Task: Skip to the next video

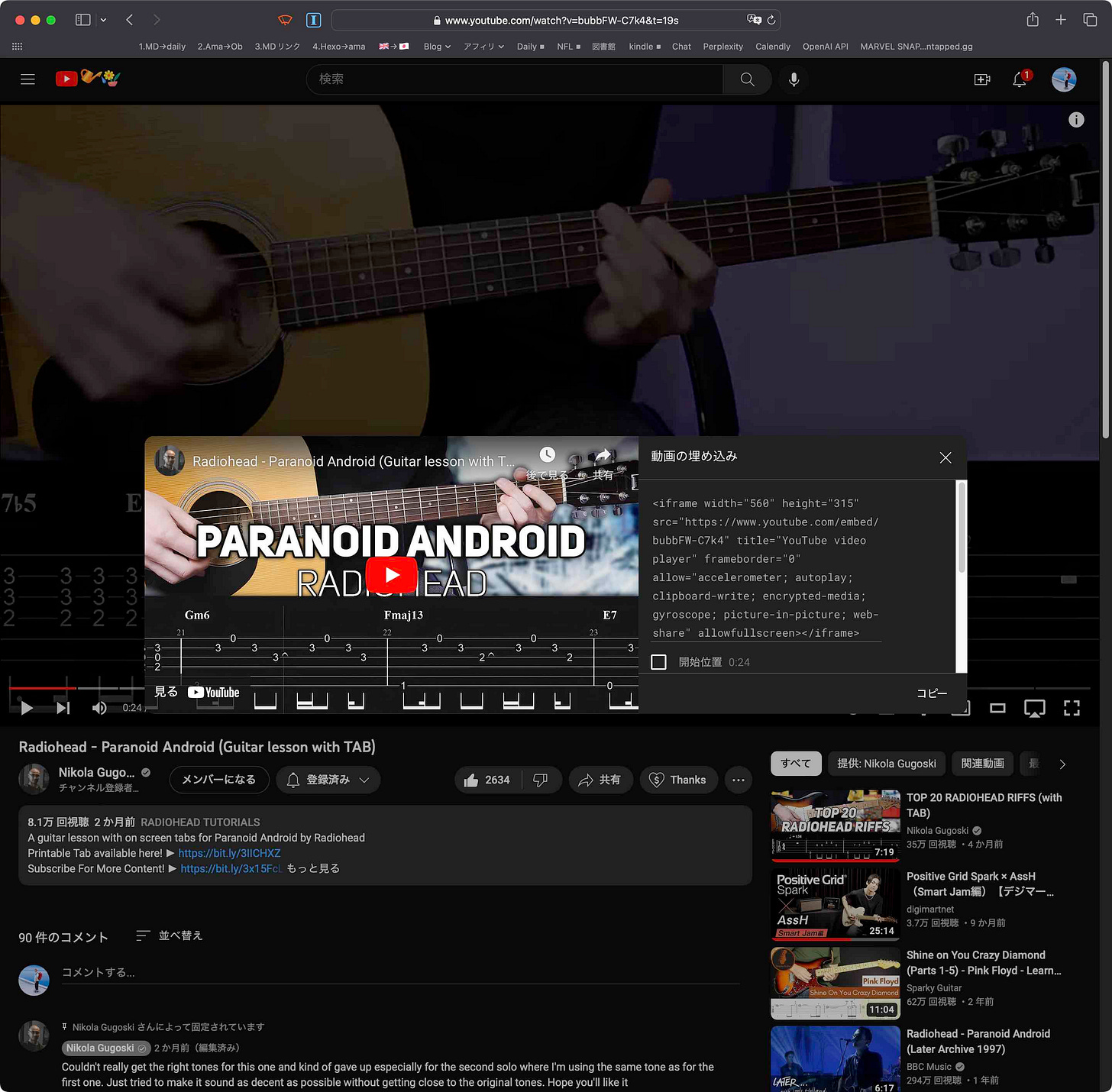Action: coord(63,708)
